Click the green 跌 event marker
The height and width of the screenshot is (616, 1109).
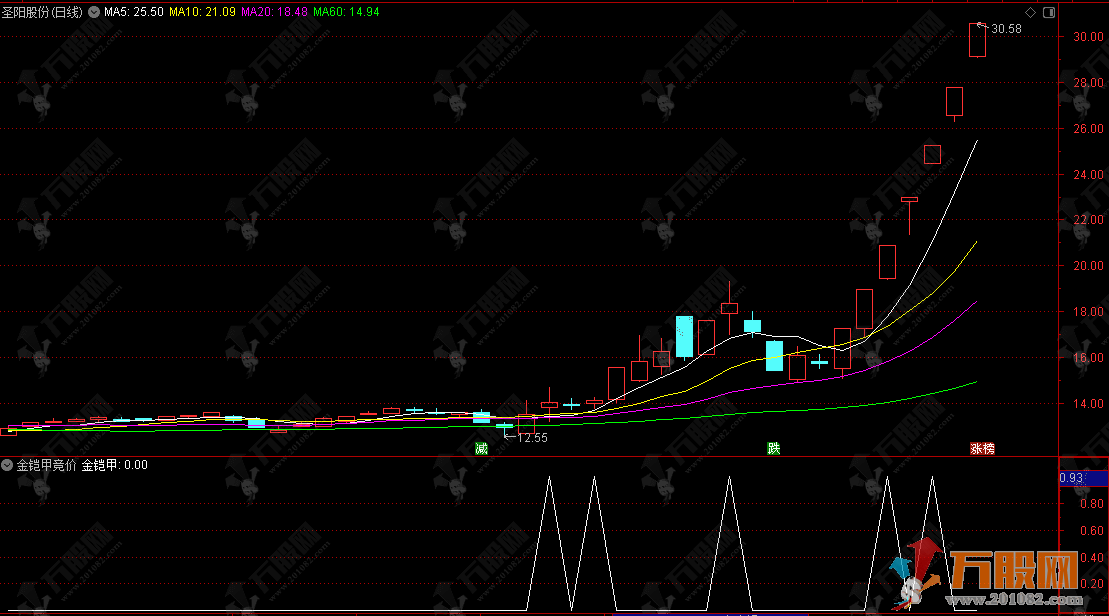click(773, 448)
